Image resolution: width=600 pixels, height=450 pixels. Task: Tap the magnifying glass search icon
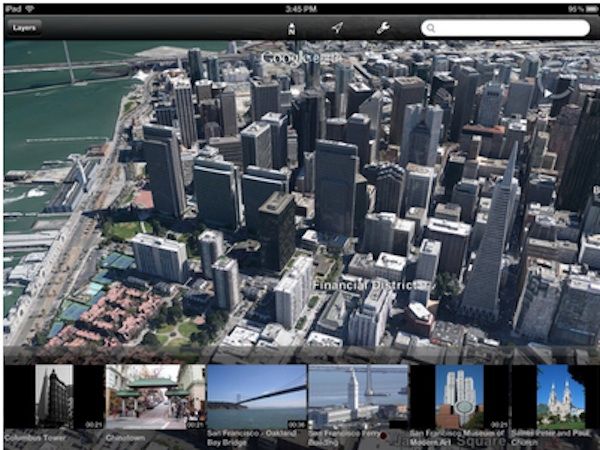[x=430, y=28]
